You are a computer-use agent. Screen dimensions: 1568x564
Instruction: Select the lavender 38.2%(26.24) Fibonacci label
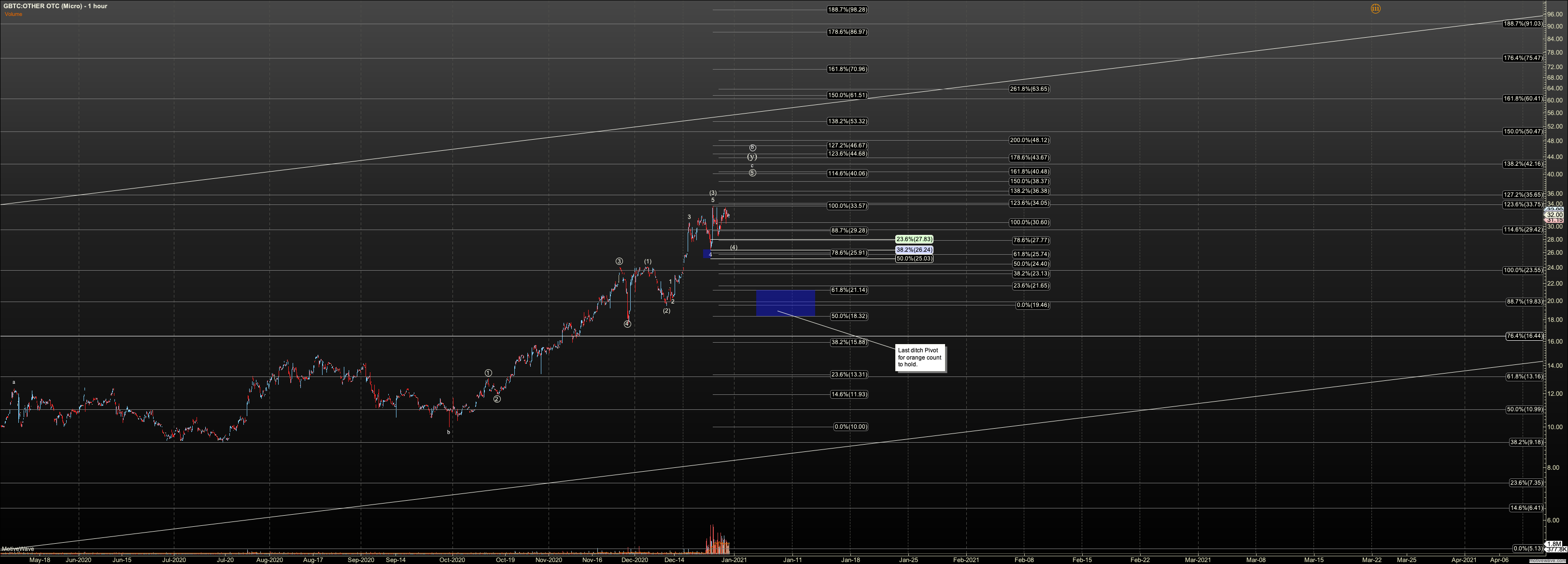914,250
